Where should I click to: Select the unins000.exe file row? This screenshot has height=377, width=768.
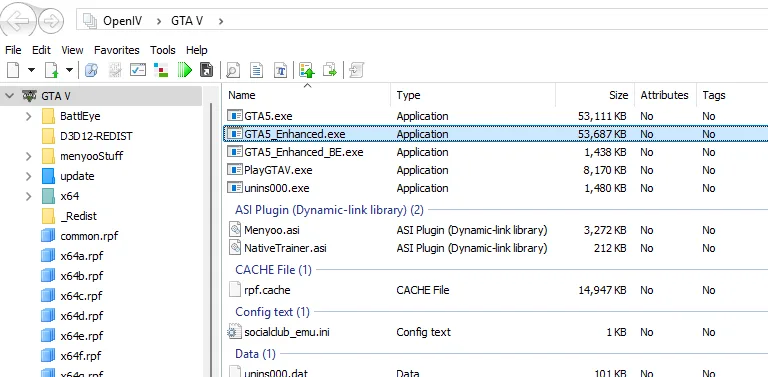click(x=496, y=188)
